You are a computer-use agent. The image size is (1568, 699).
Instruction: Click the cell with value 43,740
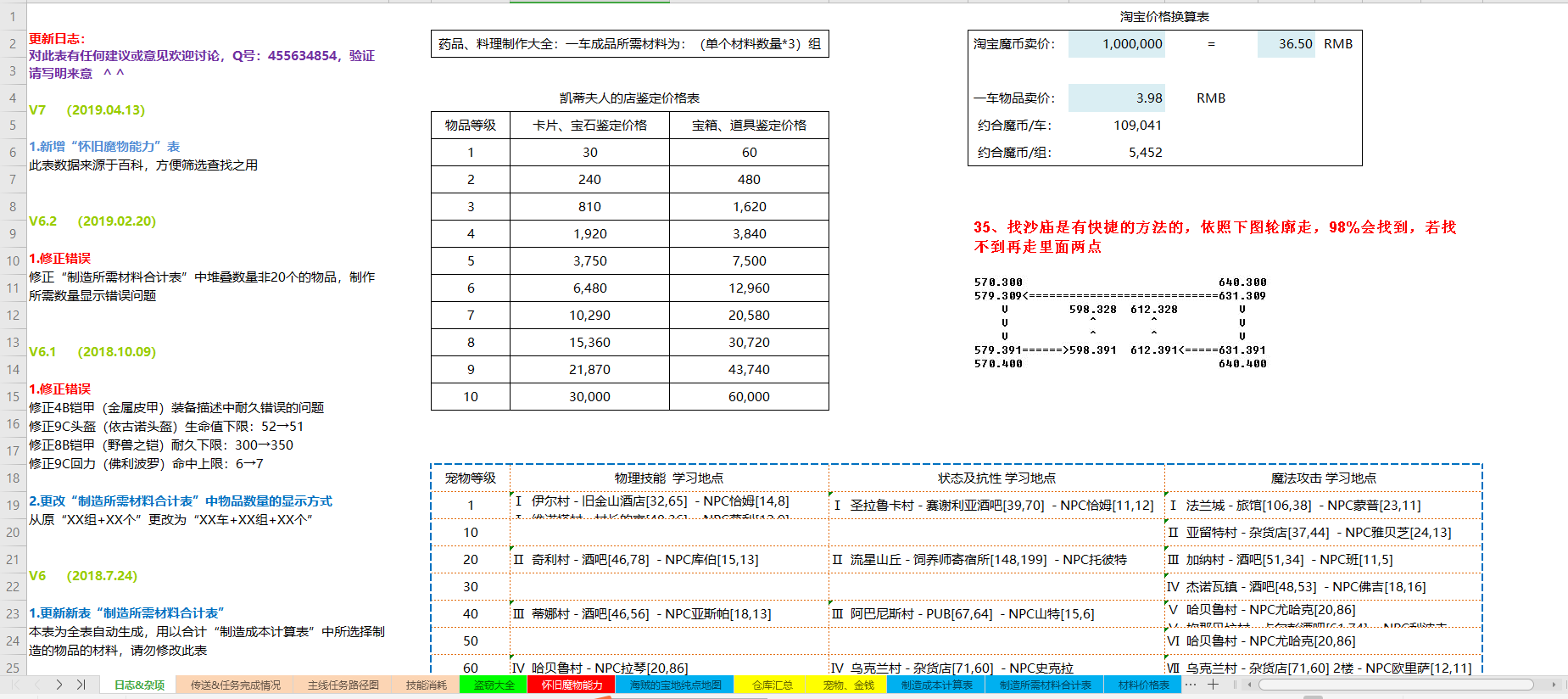[749, 370]
